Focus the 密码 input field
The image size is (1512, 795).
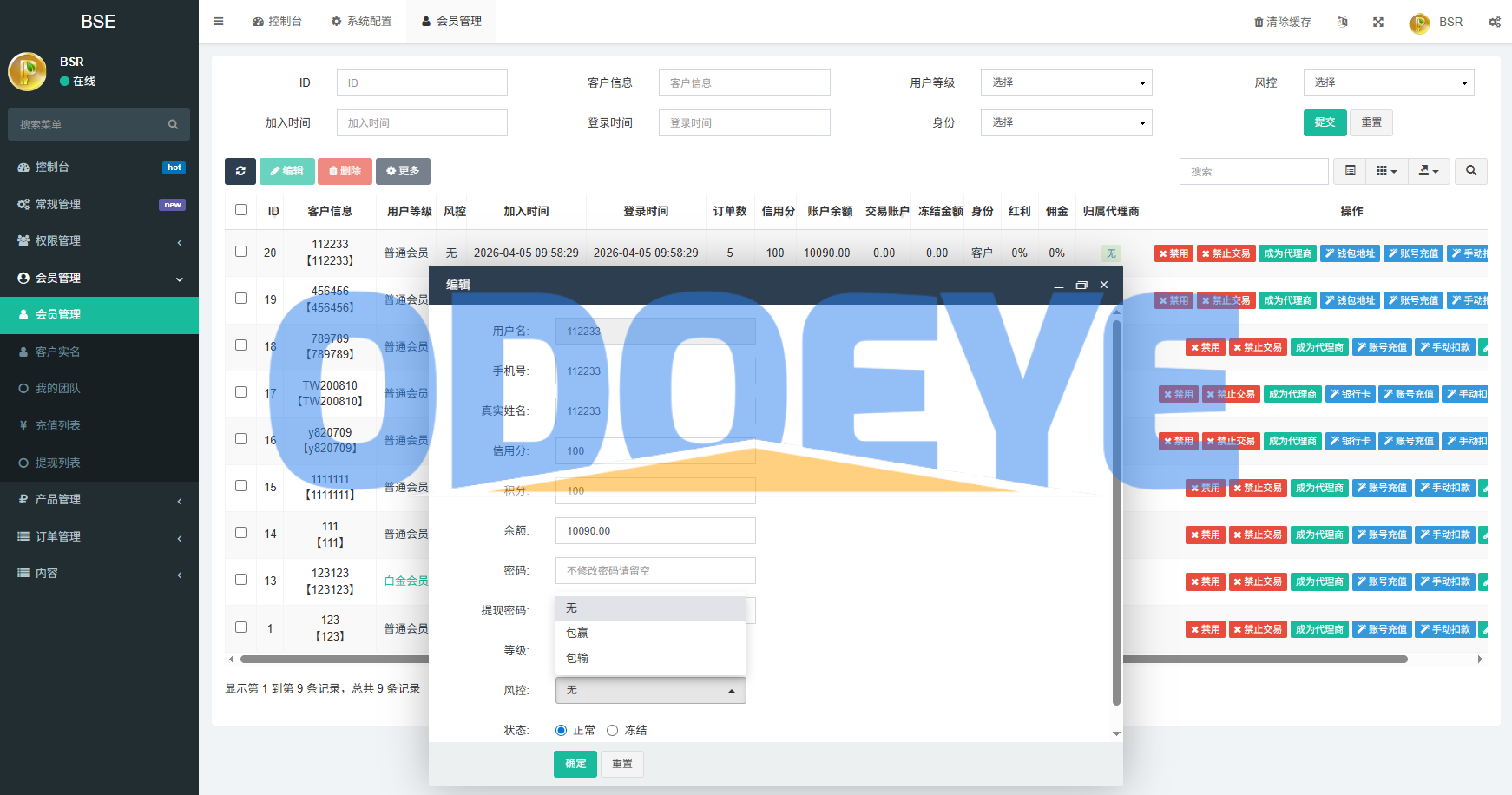point(655,571)
